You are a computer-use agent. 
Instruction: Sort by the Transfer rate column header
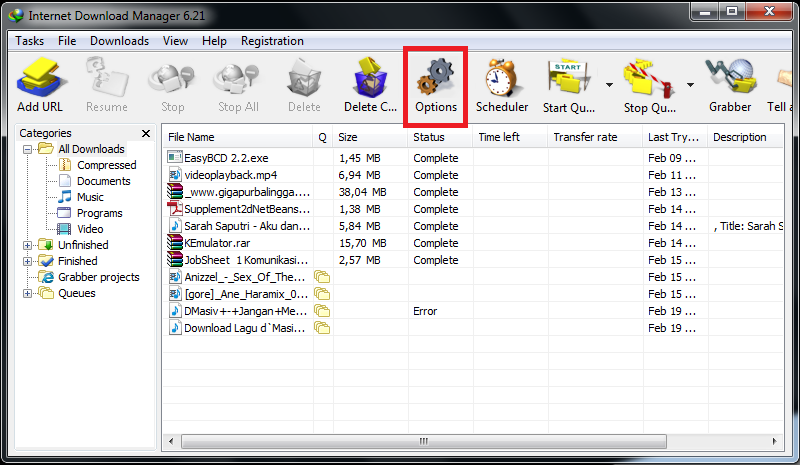coord(595,137)
